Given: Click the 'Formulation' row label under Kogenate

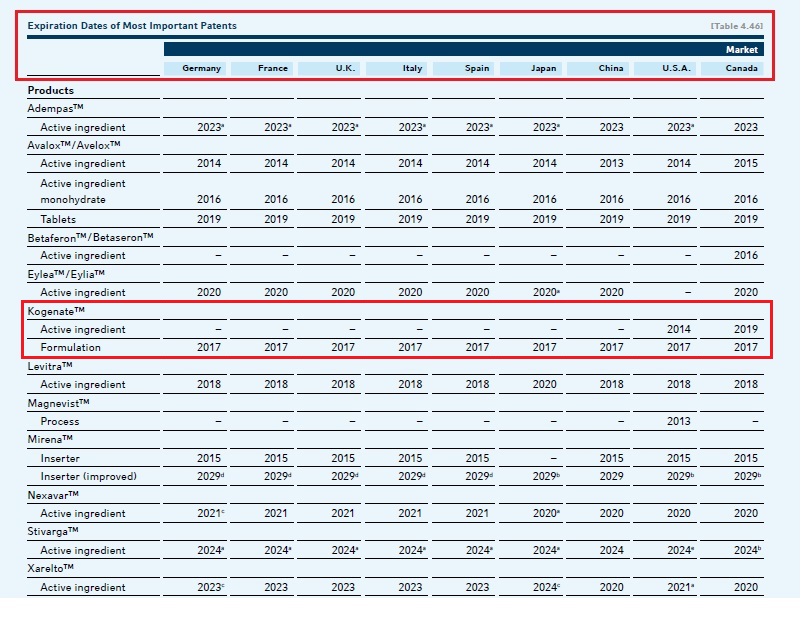Looking at the screenshot, I should click(x=71, y=347).
